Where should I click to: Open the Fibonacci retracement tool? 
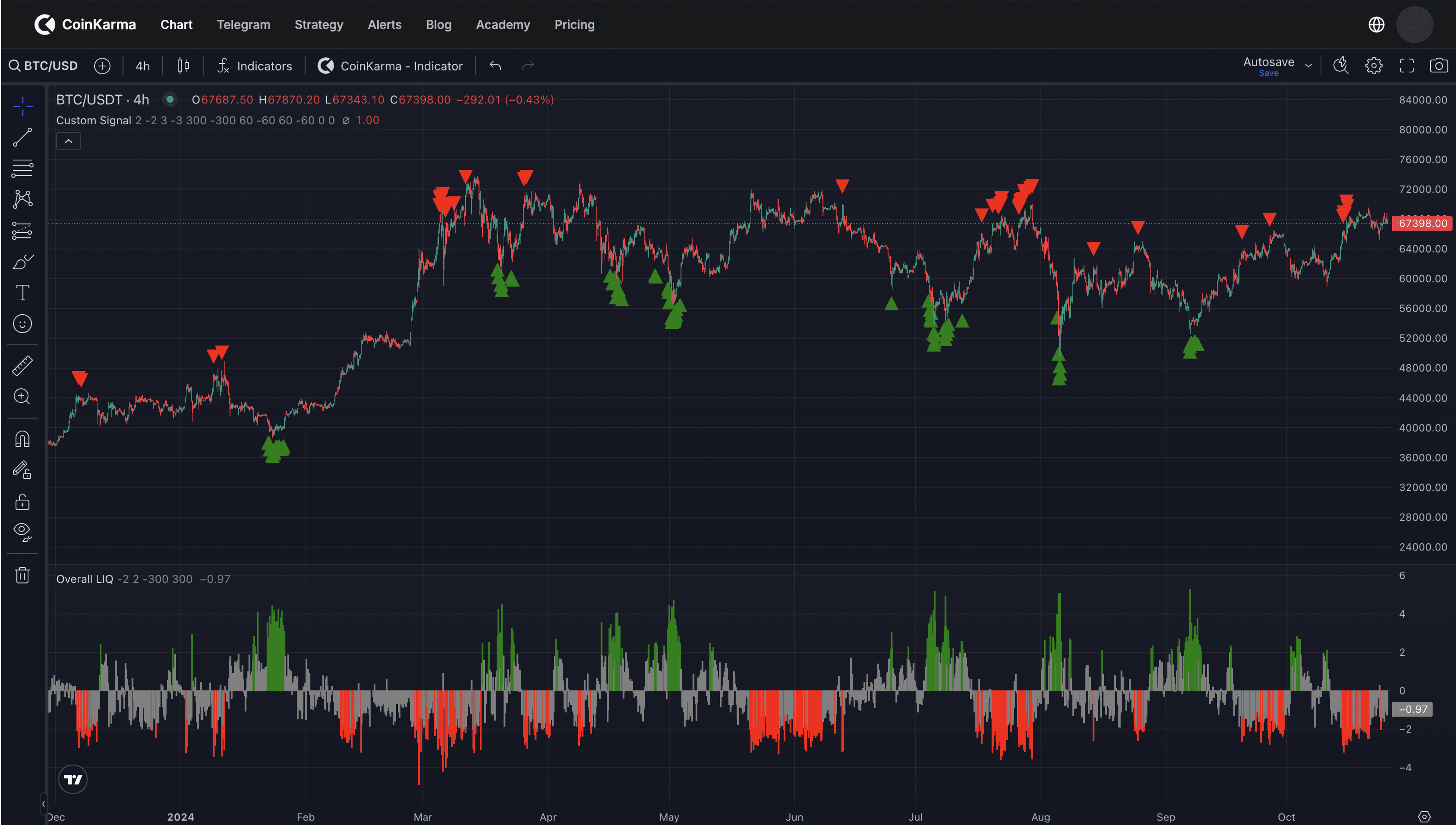[x=23, y=168]
